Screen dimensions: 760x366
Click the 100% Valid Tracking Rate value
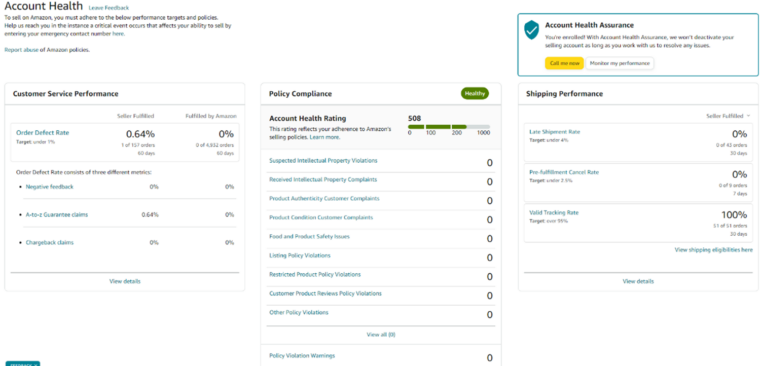click(x=733, y=215)
